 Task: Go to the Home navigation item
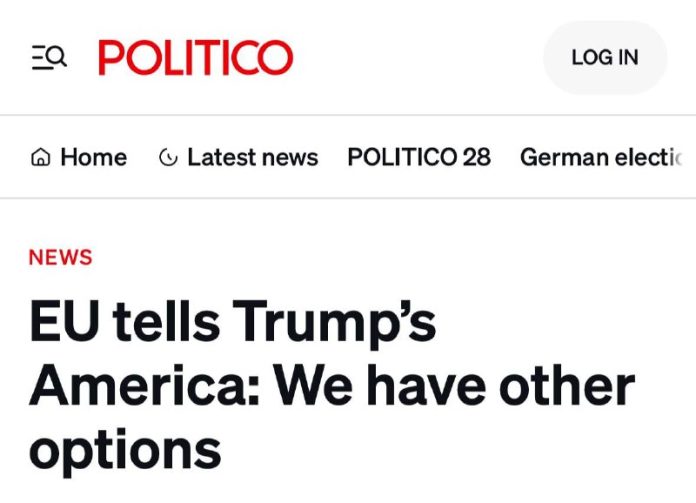click(79, 158)
